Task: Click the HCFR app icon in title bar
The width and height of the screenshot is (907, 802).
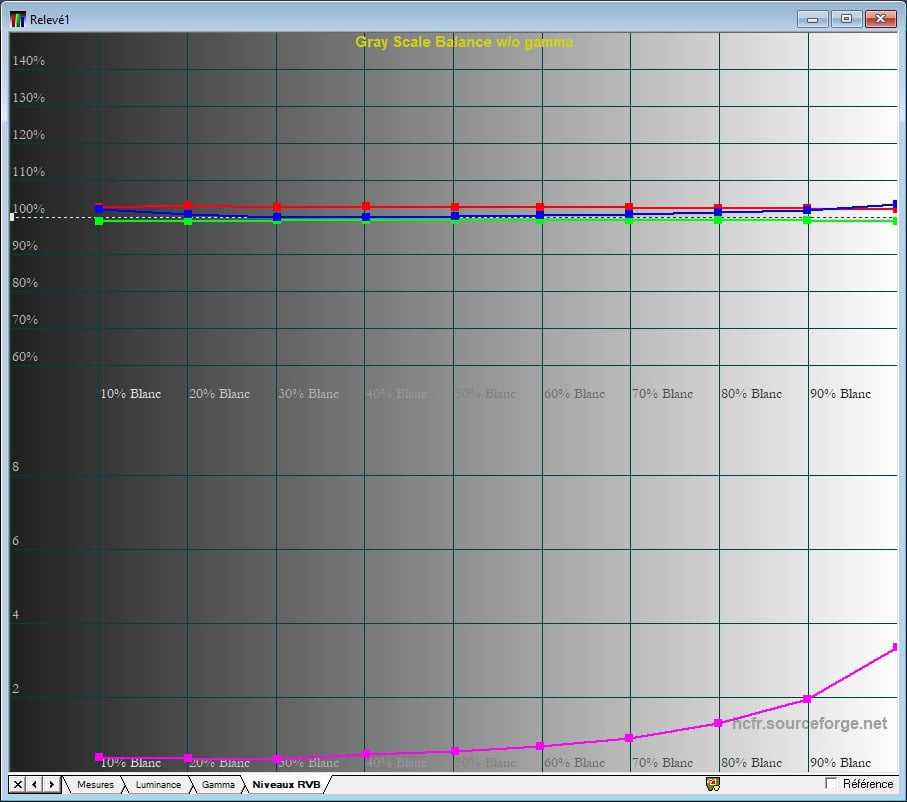Action: [x=17, y=19]
